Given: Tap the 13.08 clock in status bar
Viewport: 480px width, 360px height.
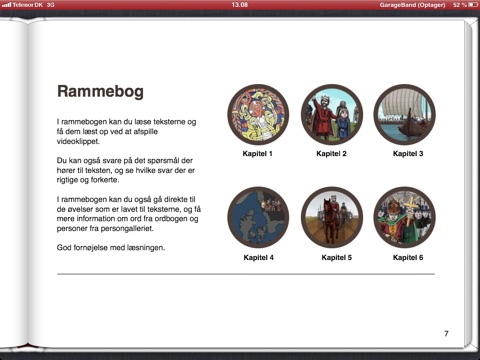Looking at the screenshot, I should 240,5.
